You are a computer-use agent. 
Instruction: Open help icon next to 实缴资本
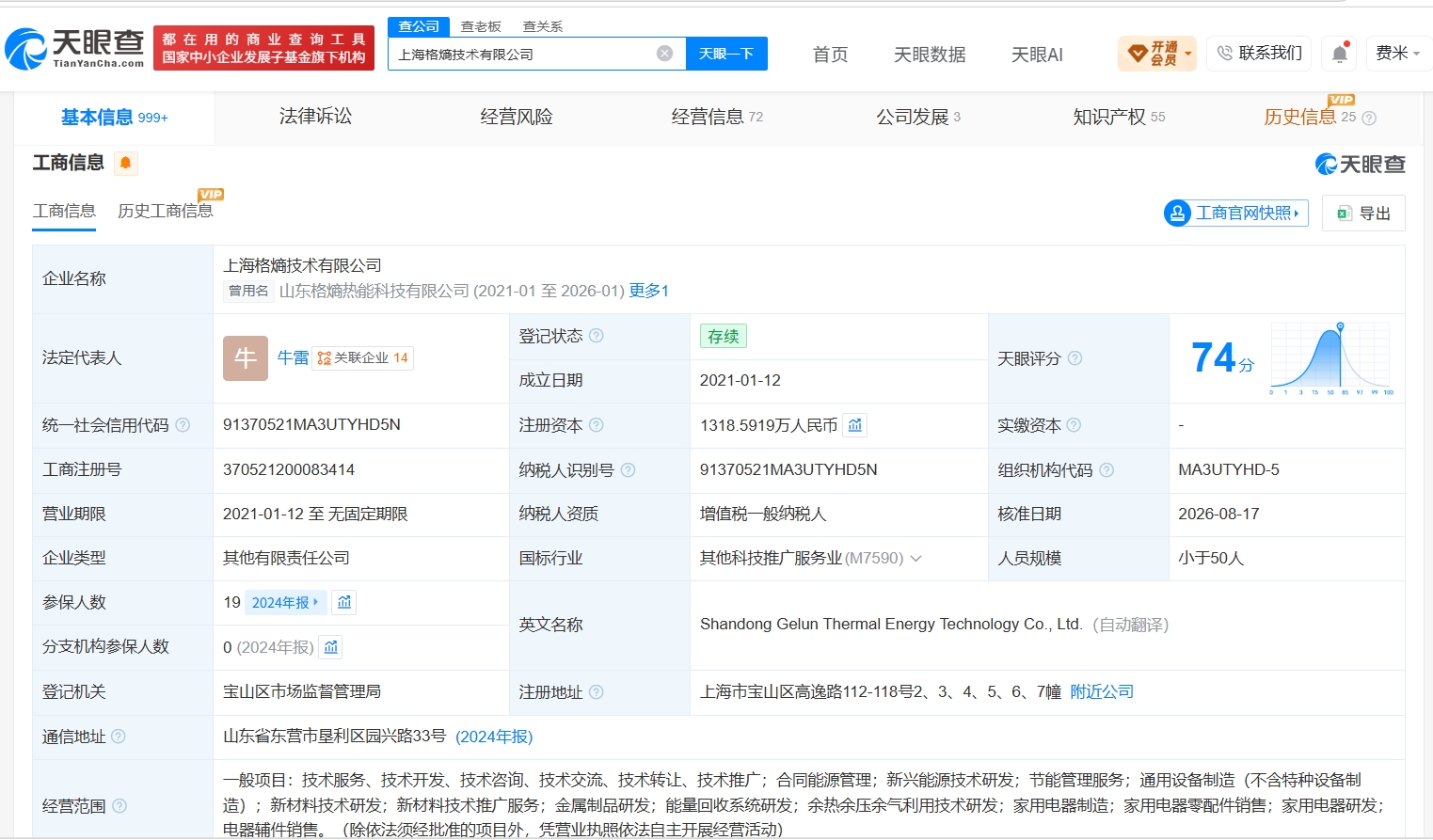point(1074,425)
